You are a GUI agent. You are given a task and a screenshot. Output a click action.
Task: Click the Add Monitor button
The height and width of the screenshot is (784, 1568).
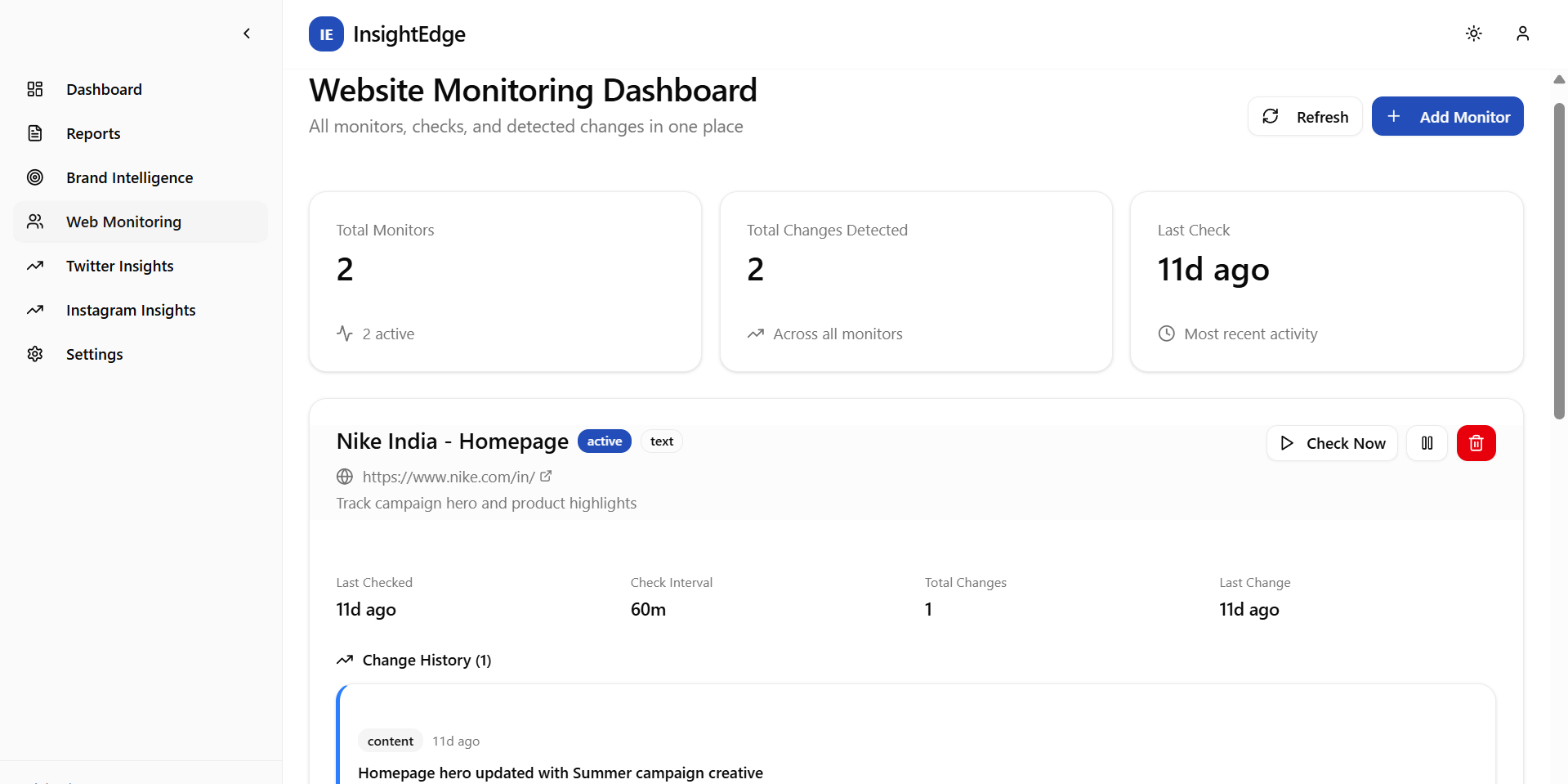click(x=1447, y=116)
